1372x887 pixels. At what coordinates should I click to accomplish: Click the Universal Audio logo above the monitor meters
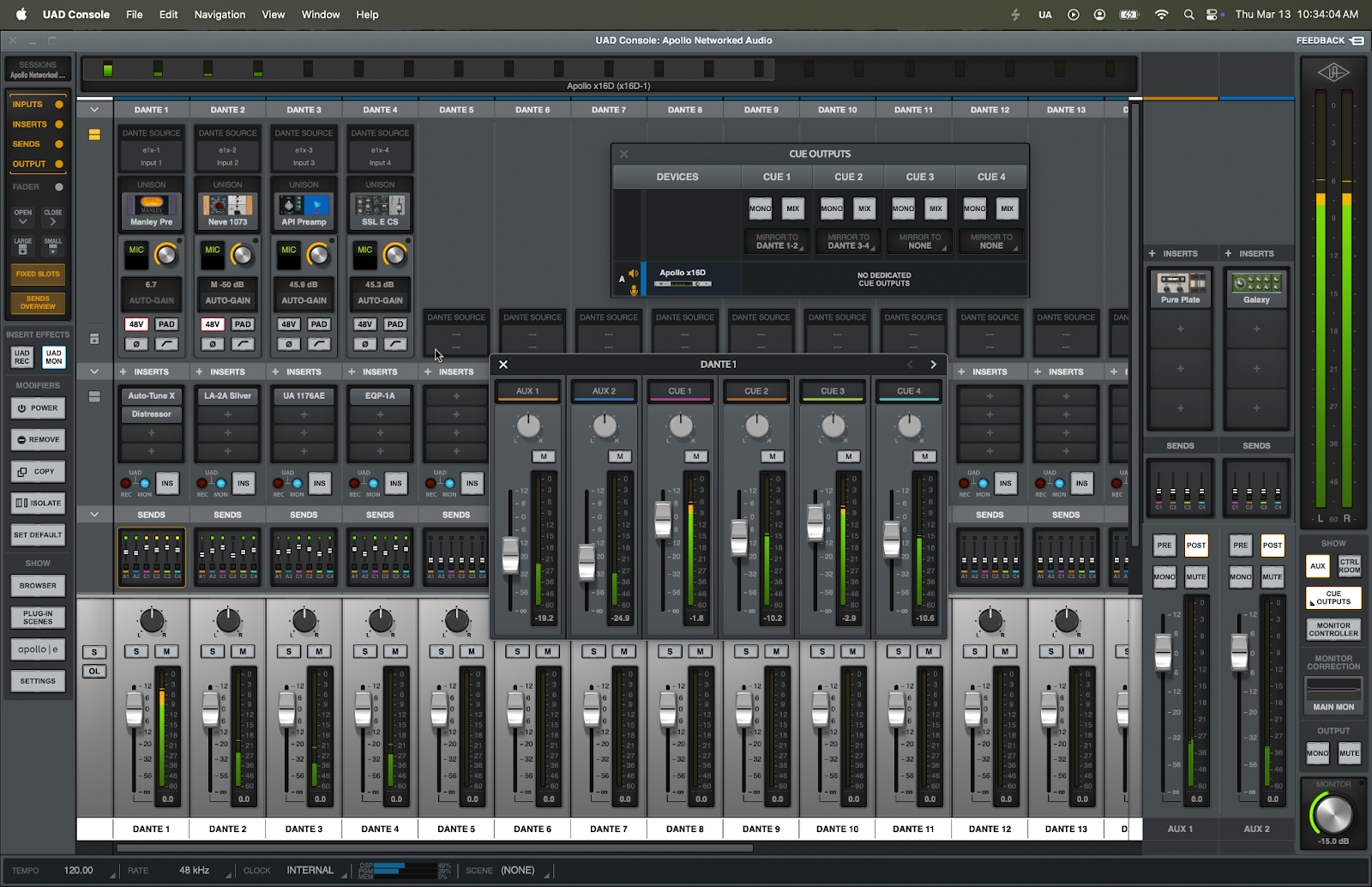(x=1333, y=73)
